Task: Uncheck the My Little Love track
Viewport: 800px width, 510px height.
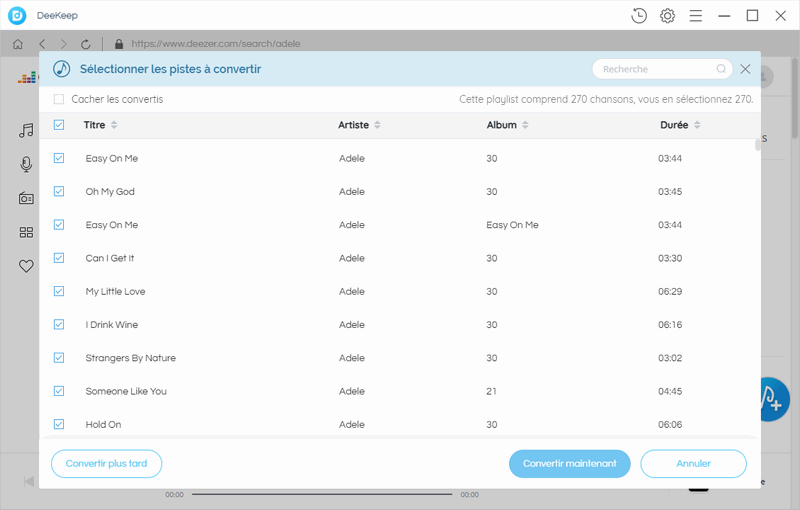Action: [59, 291]
